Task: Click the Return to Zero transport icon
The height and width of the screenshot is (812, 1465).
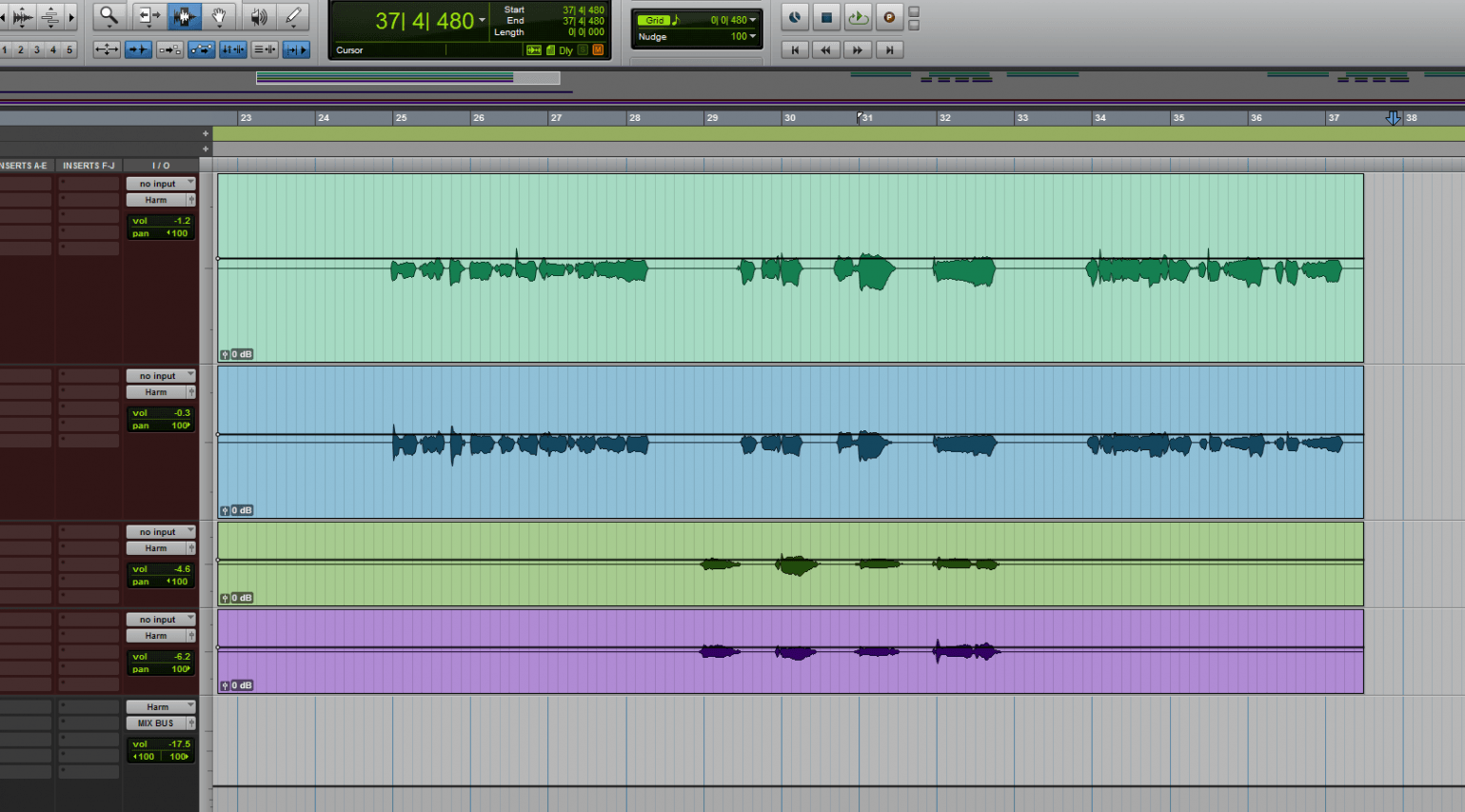Action: coord(796,50)
